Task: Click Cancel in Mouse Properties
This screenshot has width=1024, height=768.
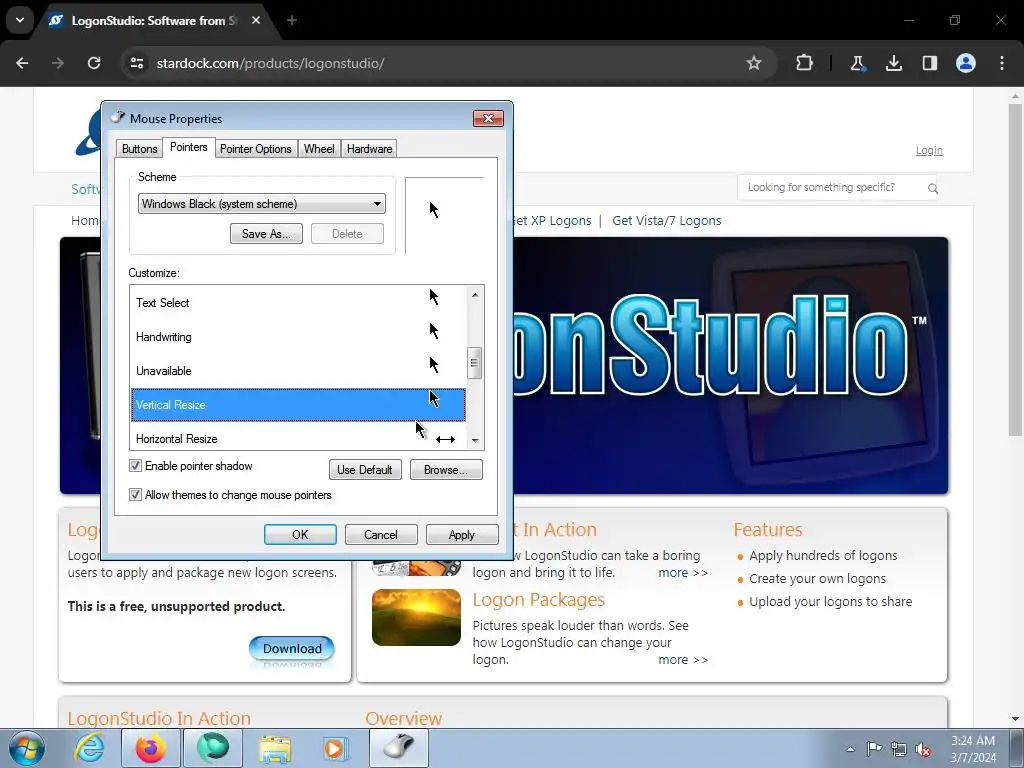Action: (x=381, y=534)
